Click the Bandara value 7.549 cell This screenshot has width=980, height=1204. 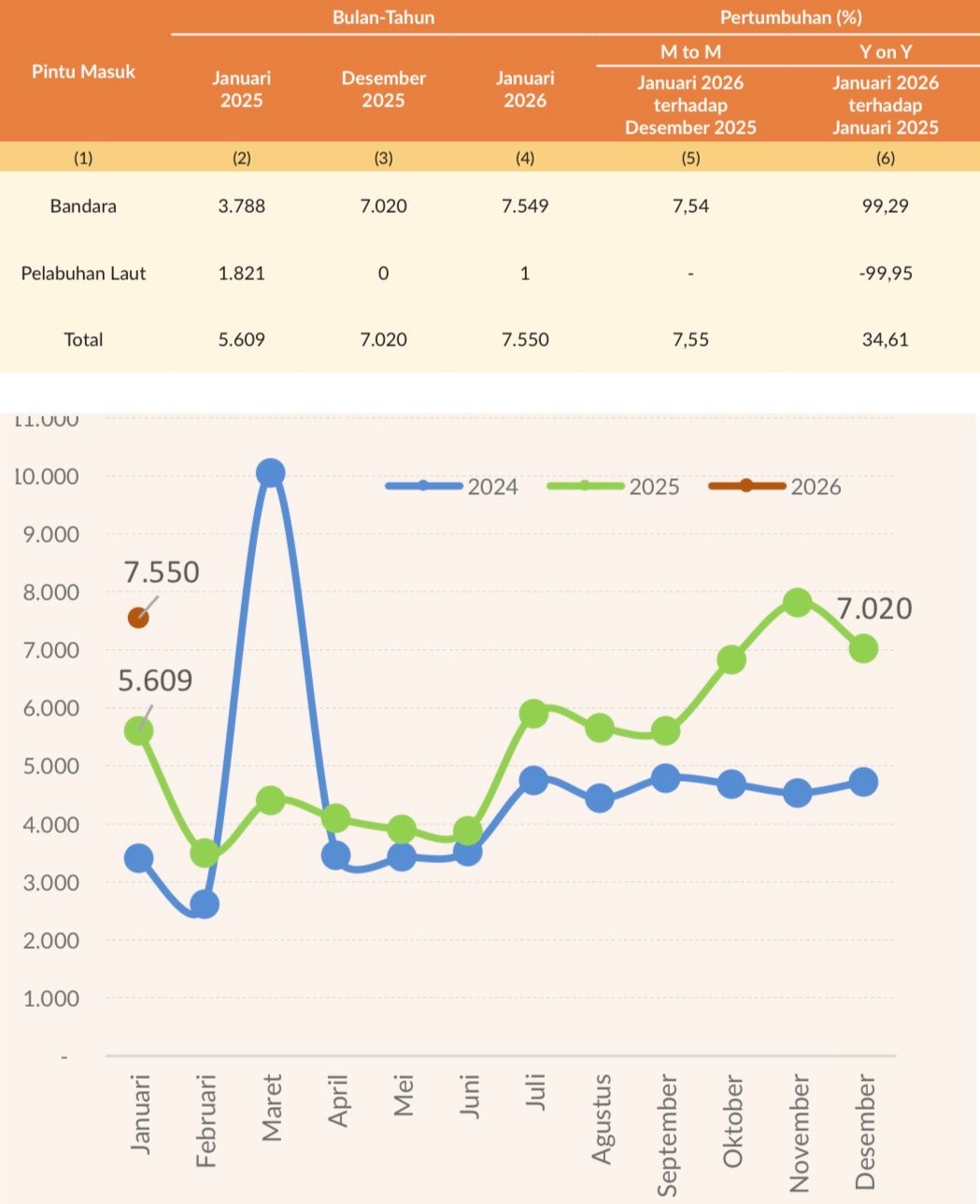[x=525, y=206]
